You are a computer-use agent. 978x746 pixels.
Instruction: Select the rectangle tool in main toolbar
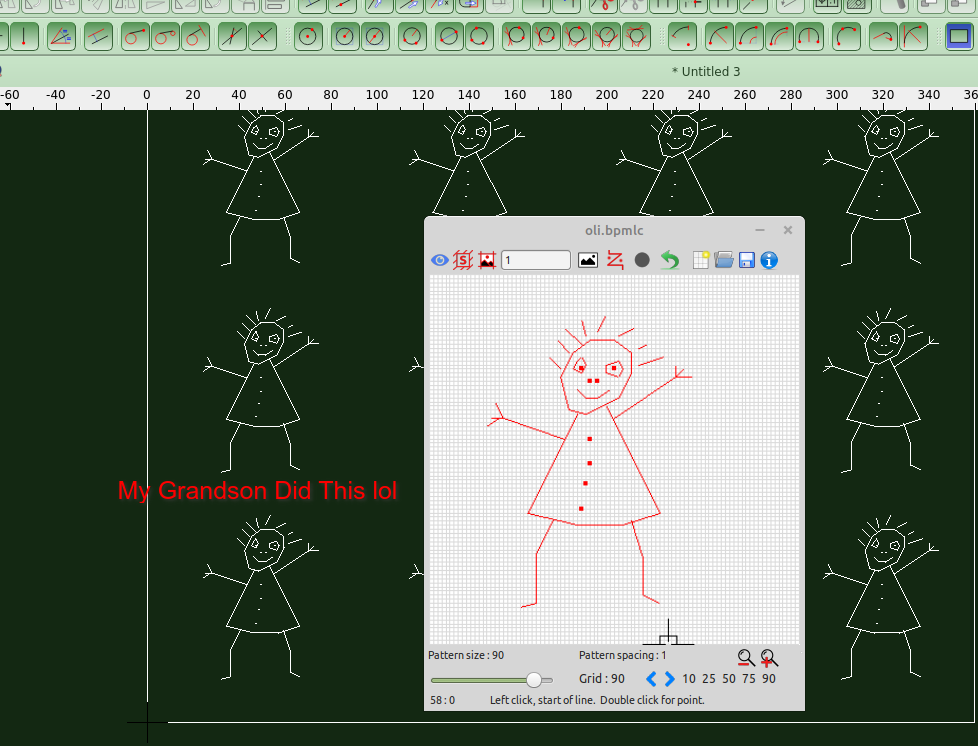click(x=959, y=37)
